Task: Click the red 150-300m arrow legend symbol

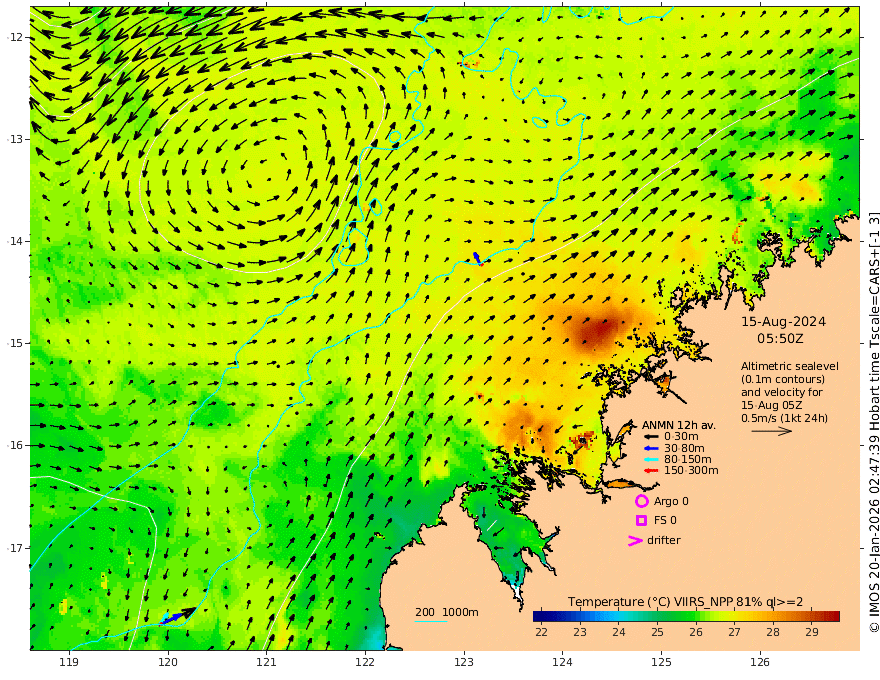Action: [650, 470]
